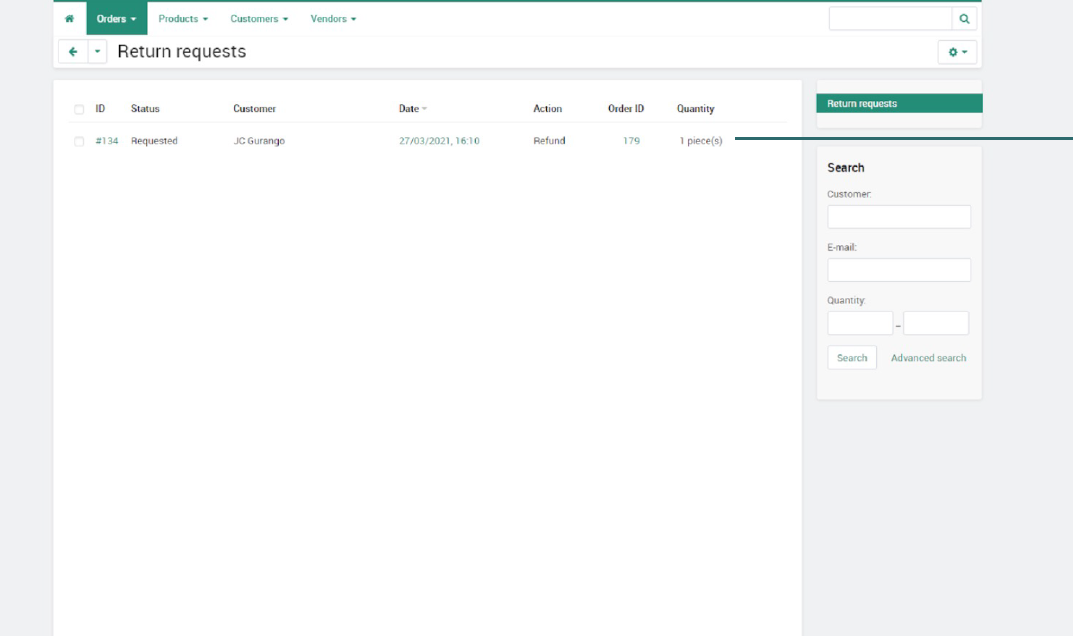Click the Customer column header

click(255, 108)
